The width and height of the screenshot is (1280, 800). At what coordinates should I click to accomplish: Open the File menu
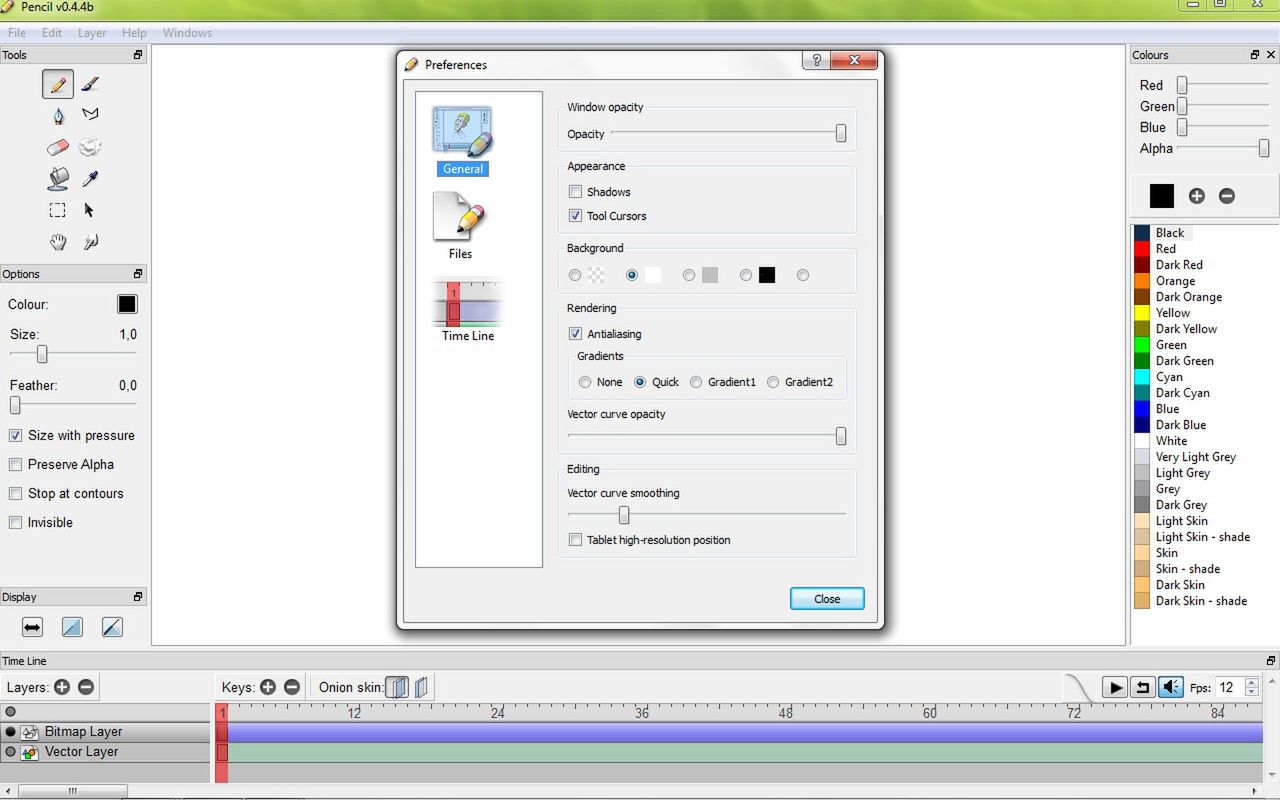click(17, 33)
